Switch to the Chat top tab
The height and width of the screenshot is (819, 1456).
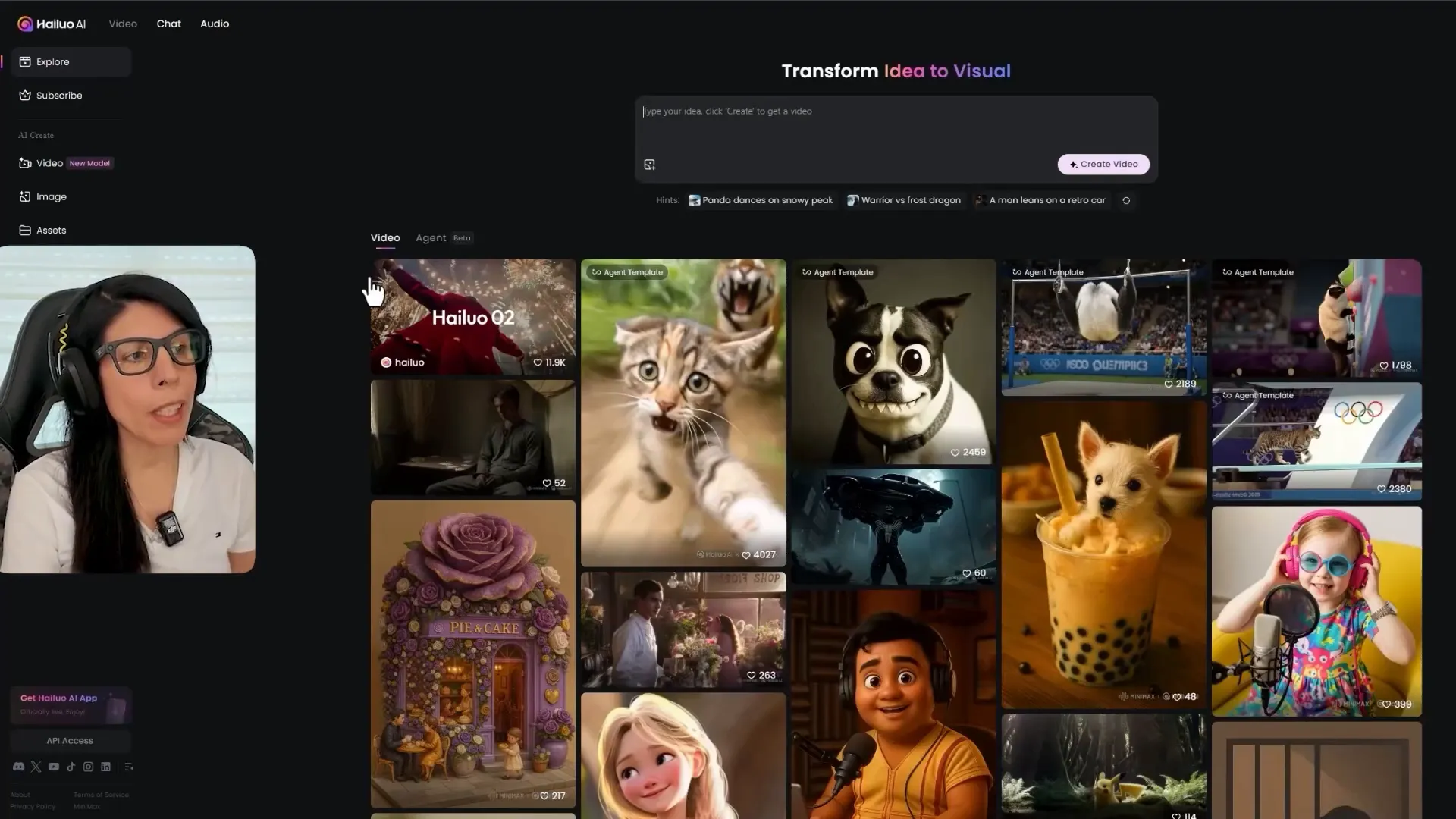168,24
